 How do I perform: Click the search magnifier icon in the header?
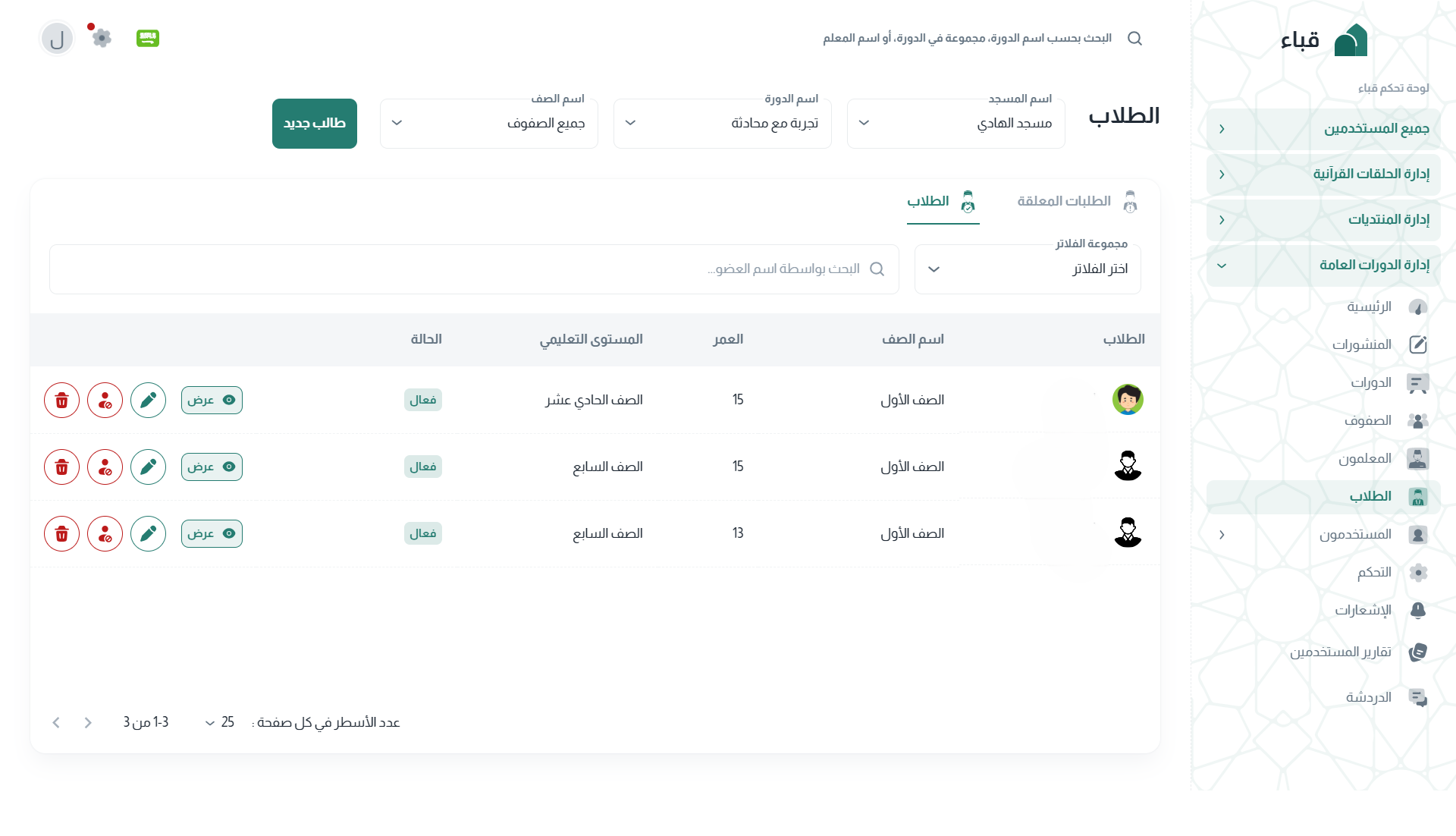(1134, 38)
